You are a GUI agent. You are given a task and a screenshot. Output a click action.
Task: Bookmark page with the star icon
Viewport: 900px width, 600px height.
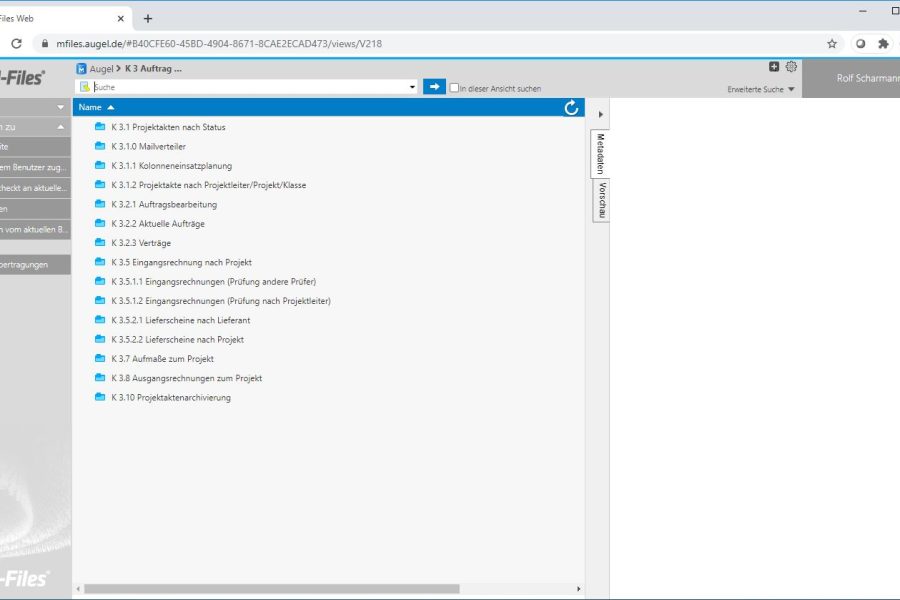tap(831, 44)
